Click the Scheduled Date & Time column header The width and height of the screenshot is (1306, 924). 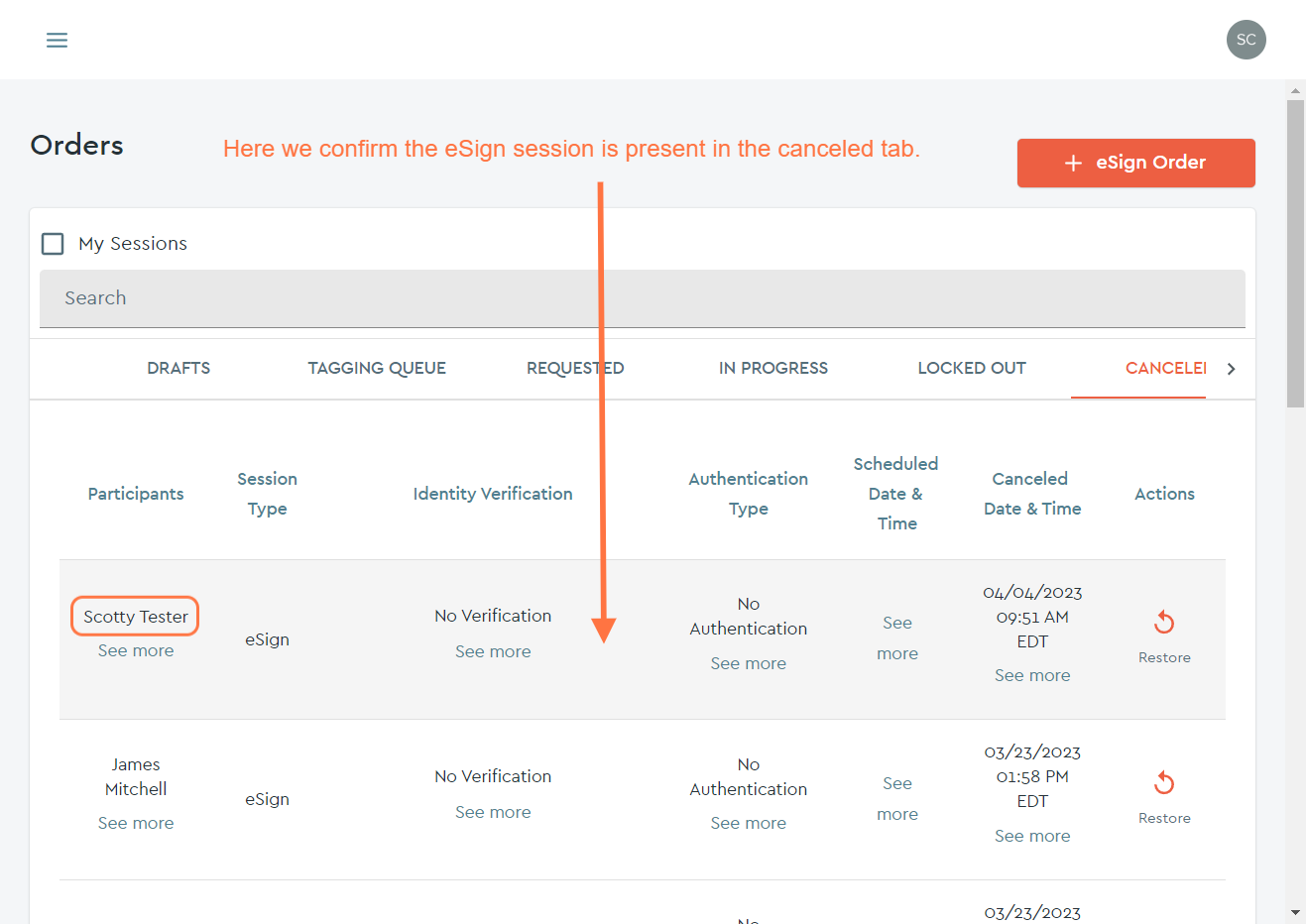(896, 494)
